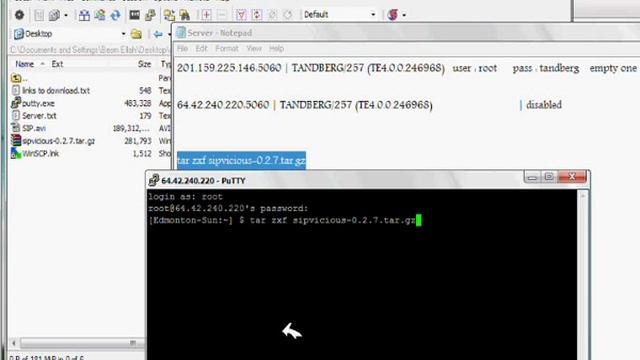This screenshot has height=360, width=640.
Task: Sort files by the Ext column header
Action: pos(57,64)
